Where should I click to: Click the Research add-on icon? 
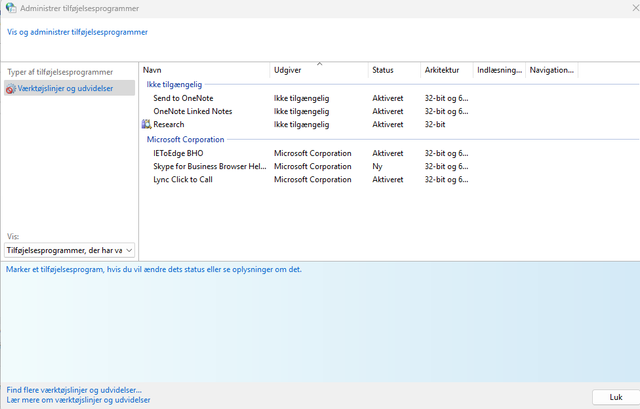pos(146,124)
